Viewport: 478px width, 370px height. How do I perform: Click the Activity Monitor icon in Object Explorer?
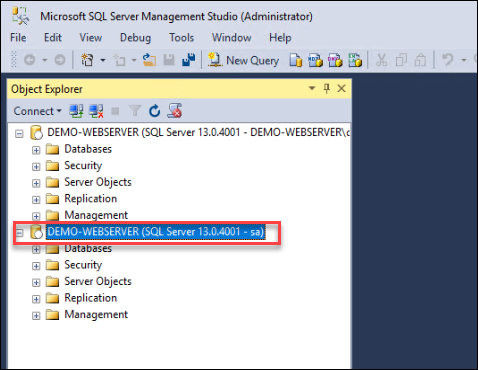[x=175, y=111]
